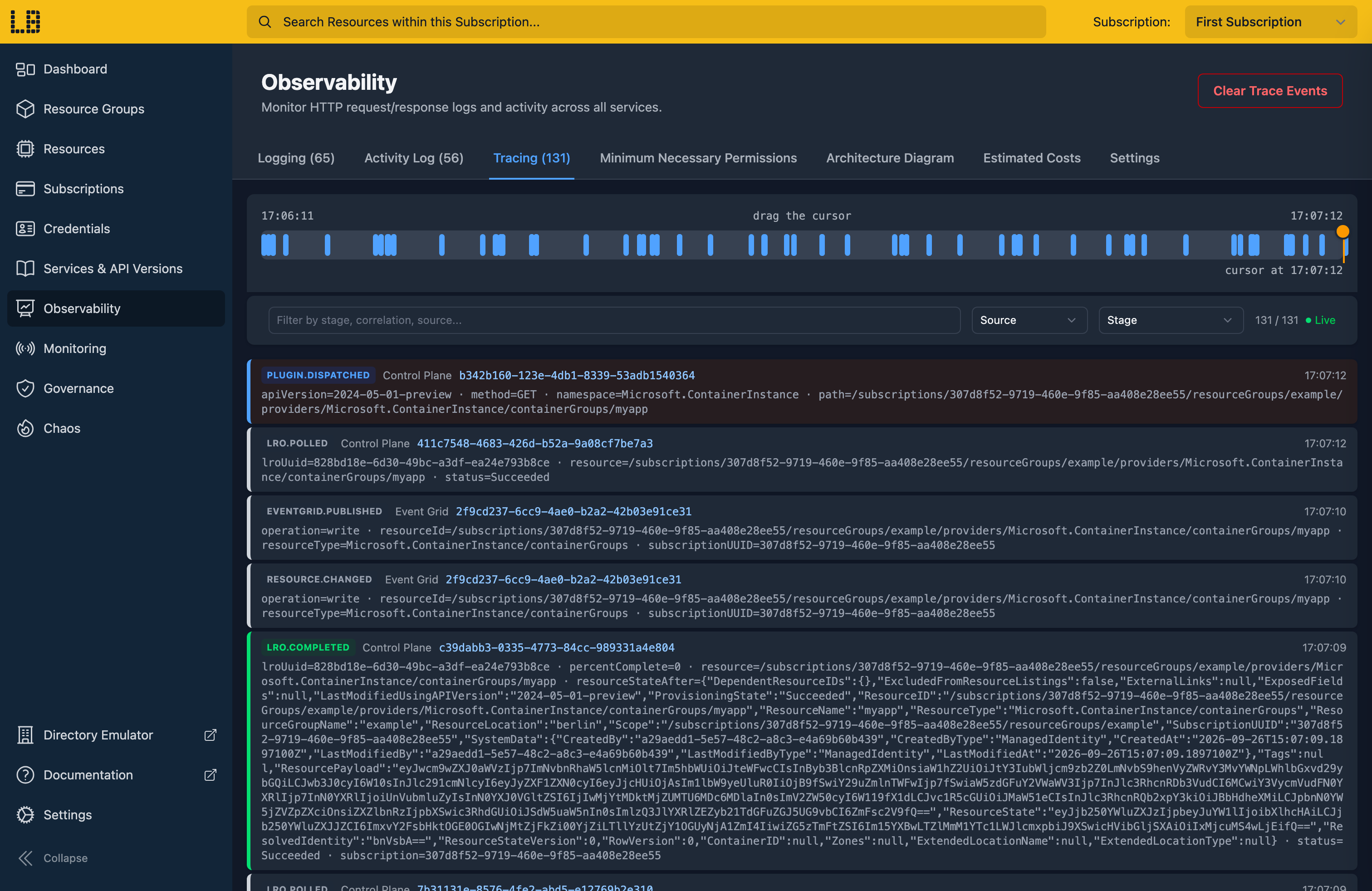Open Dashboard from its sidebar icon
The width and height of the screenshot is (1372, 891).
tap(25, 69)
